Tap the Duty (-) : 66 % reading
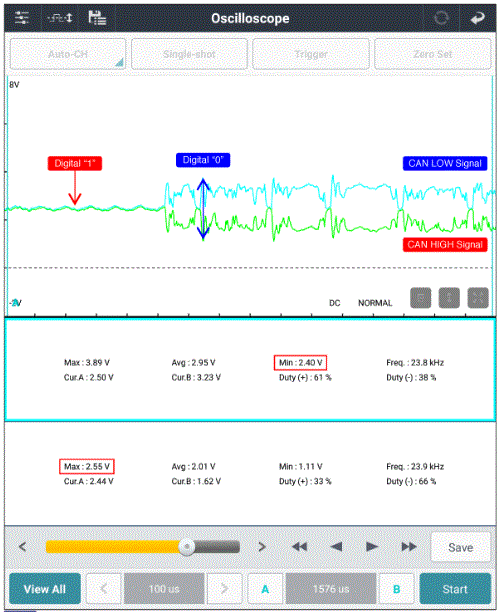The image size is (499, 612). pyautogui.click(x=411, y=481)
